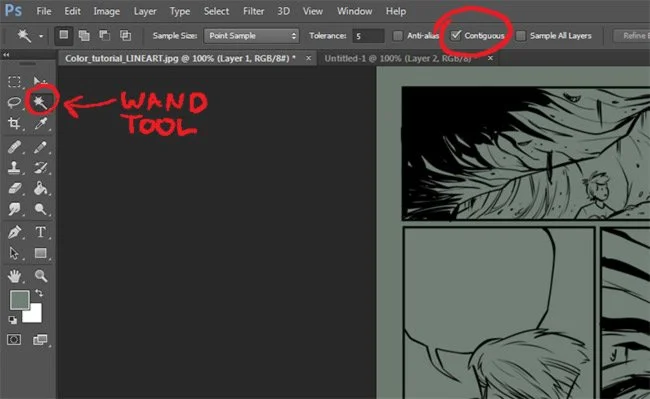This screenshot has height=399, width=650.
Task: Select the Magic Wand tool in toolbox
Action: (x=40, y=102)
